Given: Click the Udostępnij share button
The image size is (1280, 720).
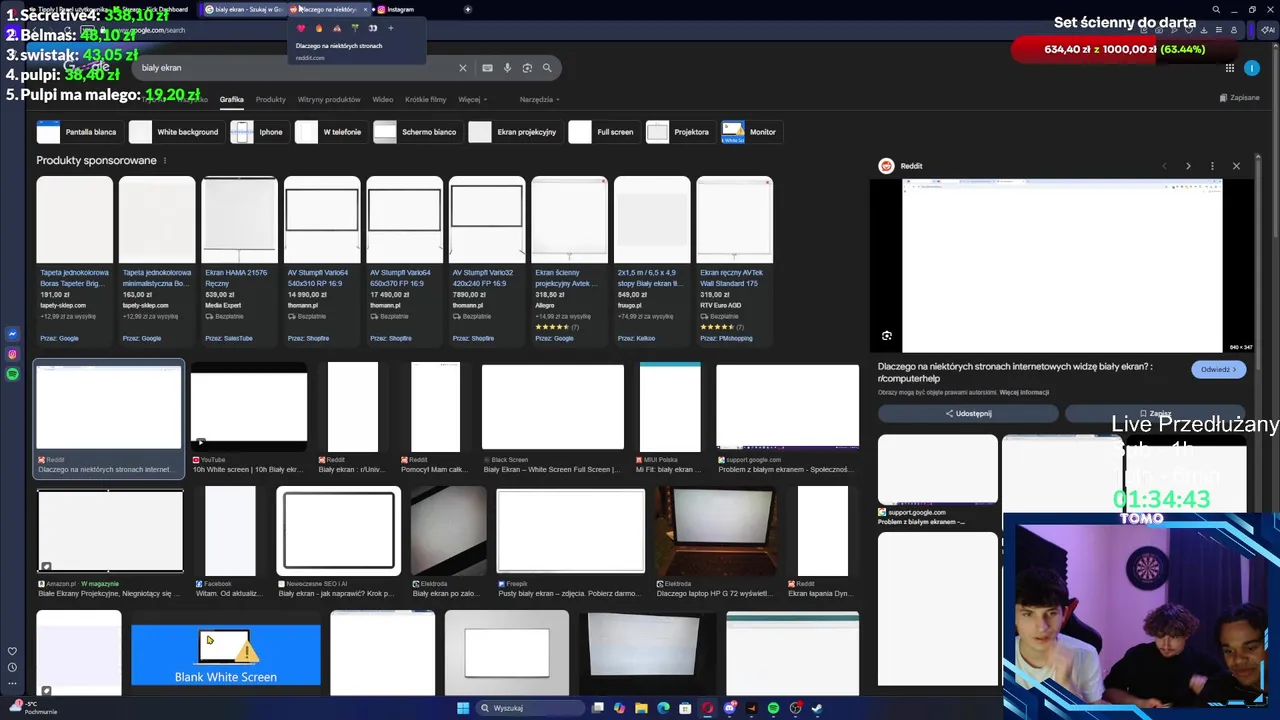Looking at the screenshot, I should pyautogui.click(x=968, y=413).
